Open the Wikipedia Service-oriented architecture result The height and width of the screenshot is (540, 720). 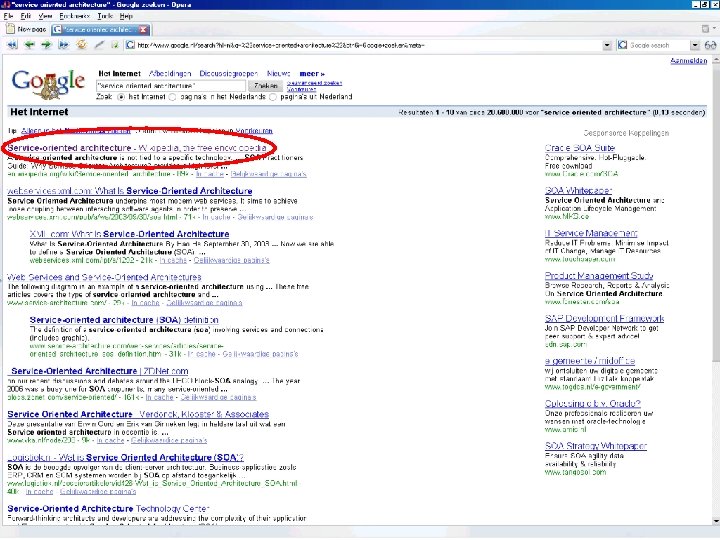pos(136,148)
